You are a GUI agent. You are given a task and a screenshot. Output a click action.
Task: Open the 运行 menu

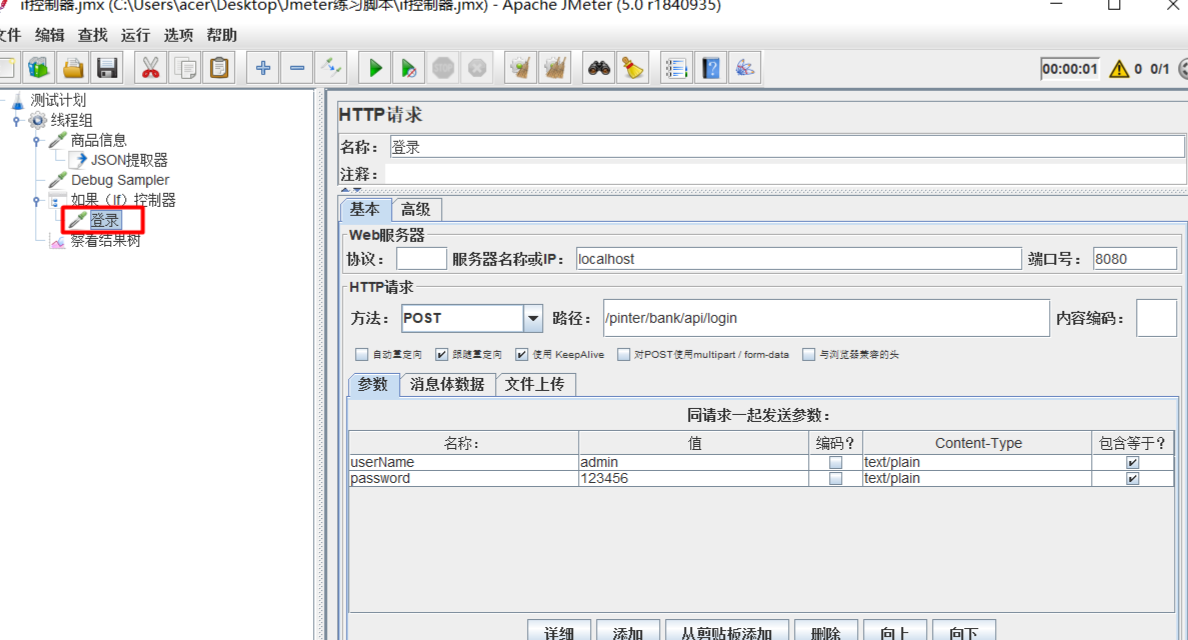[x=136, y=35]
